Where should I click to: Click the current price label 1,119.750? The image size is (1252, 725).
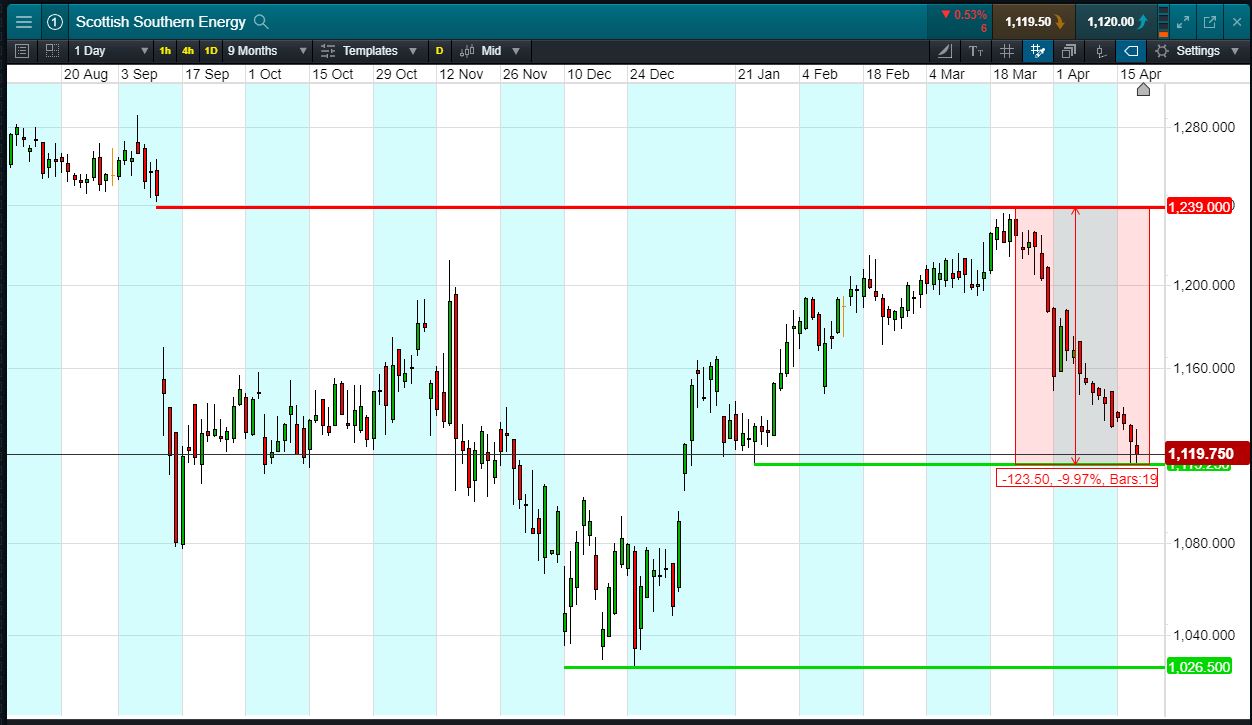coord(1206,454)
